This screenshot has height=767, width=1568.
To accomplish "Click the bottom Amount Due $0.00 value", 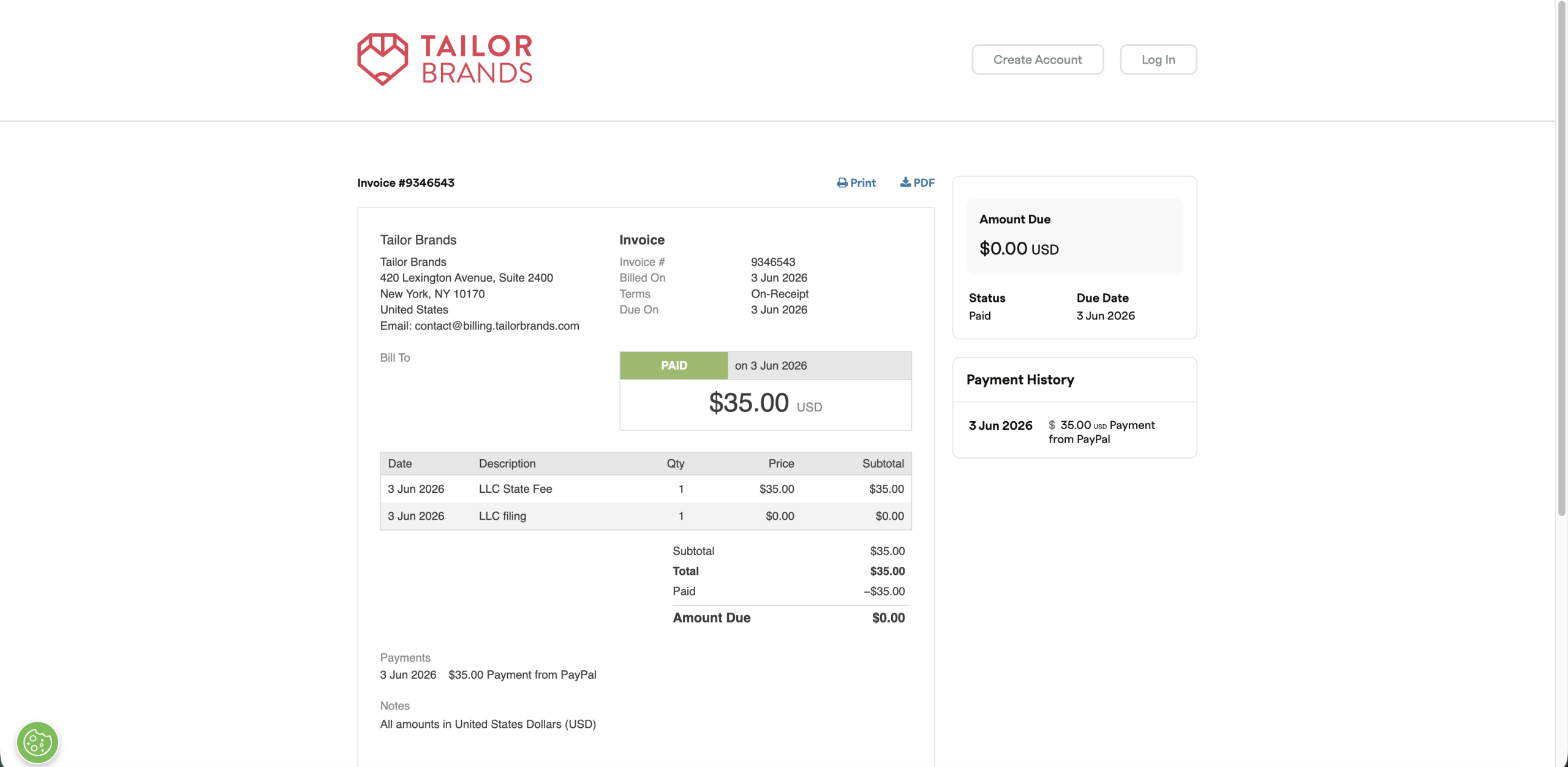I will (888, 618).
